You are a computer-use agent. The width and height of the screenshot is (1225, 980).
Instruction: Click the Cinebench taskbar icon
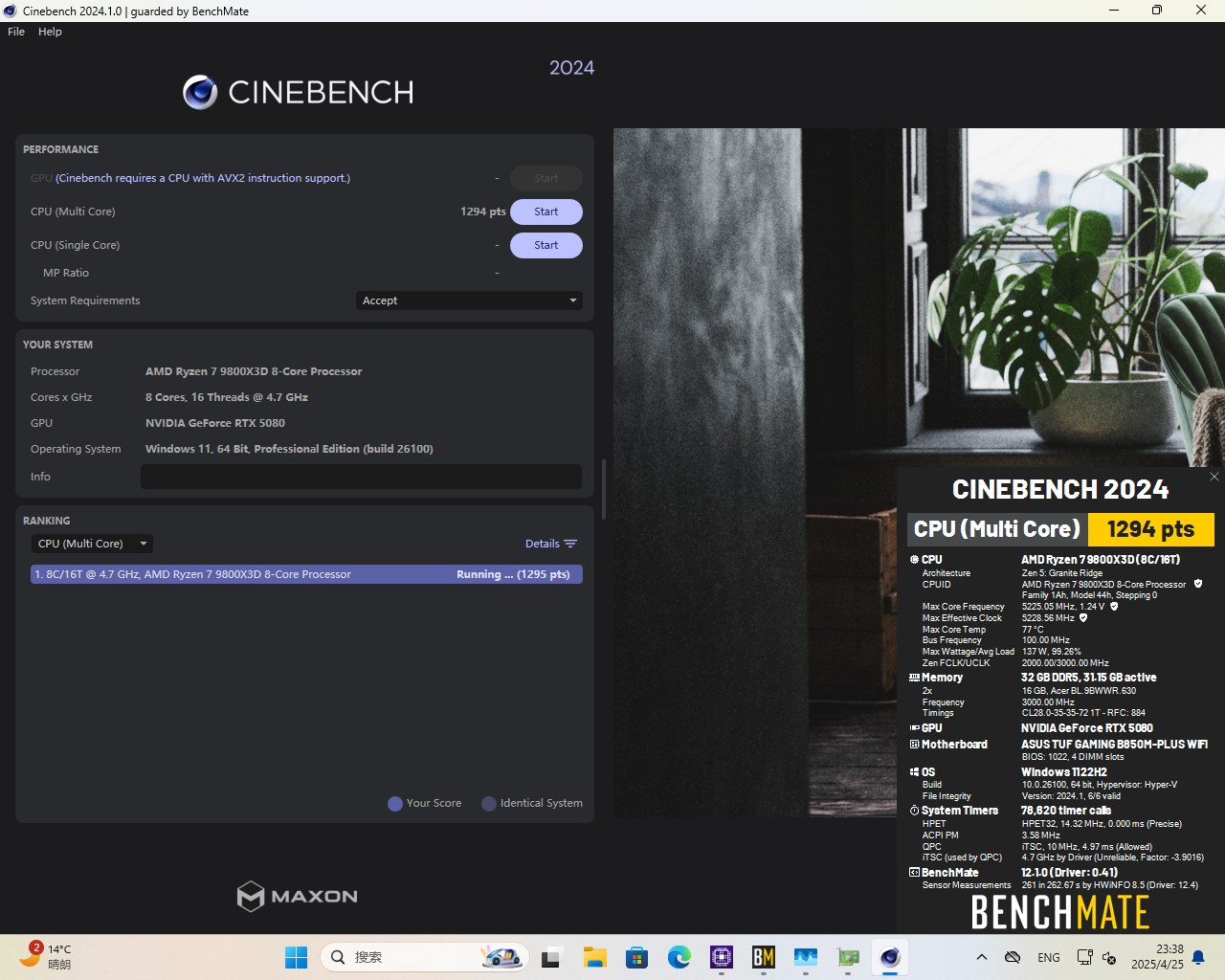pyautogui.click(x=890, y=957)
